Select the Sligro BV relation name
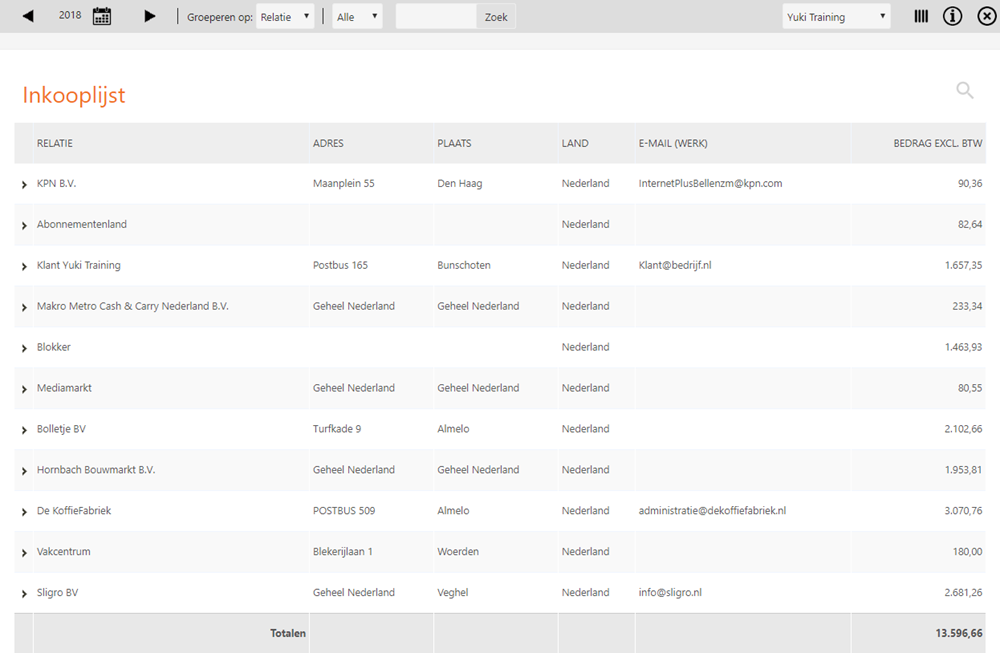The width and height of the screenshot is (1000, 653). tap(57, 592)
